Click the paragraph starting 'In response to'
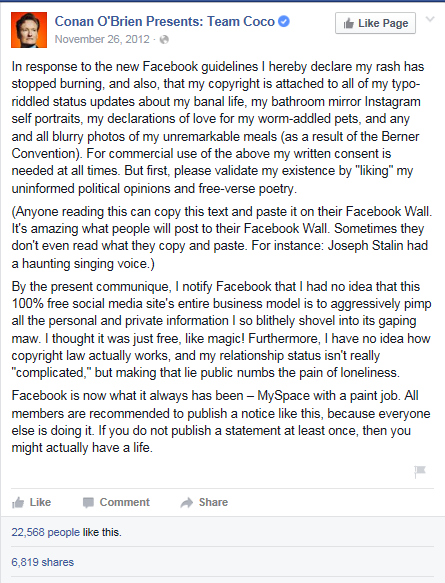445x583 pixels. [x=218, y=128]
